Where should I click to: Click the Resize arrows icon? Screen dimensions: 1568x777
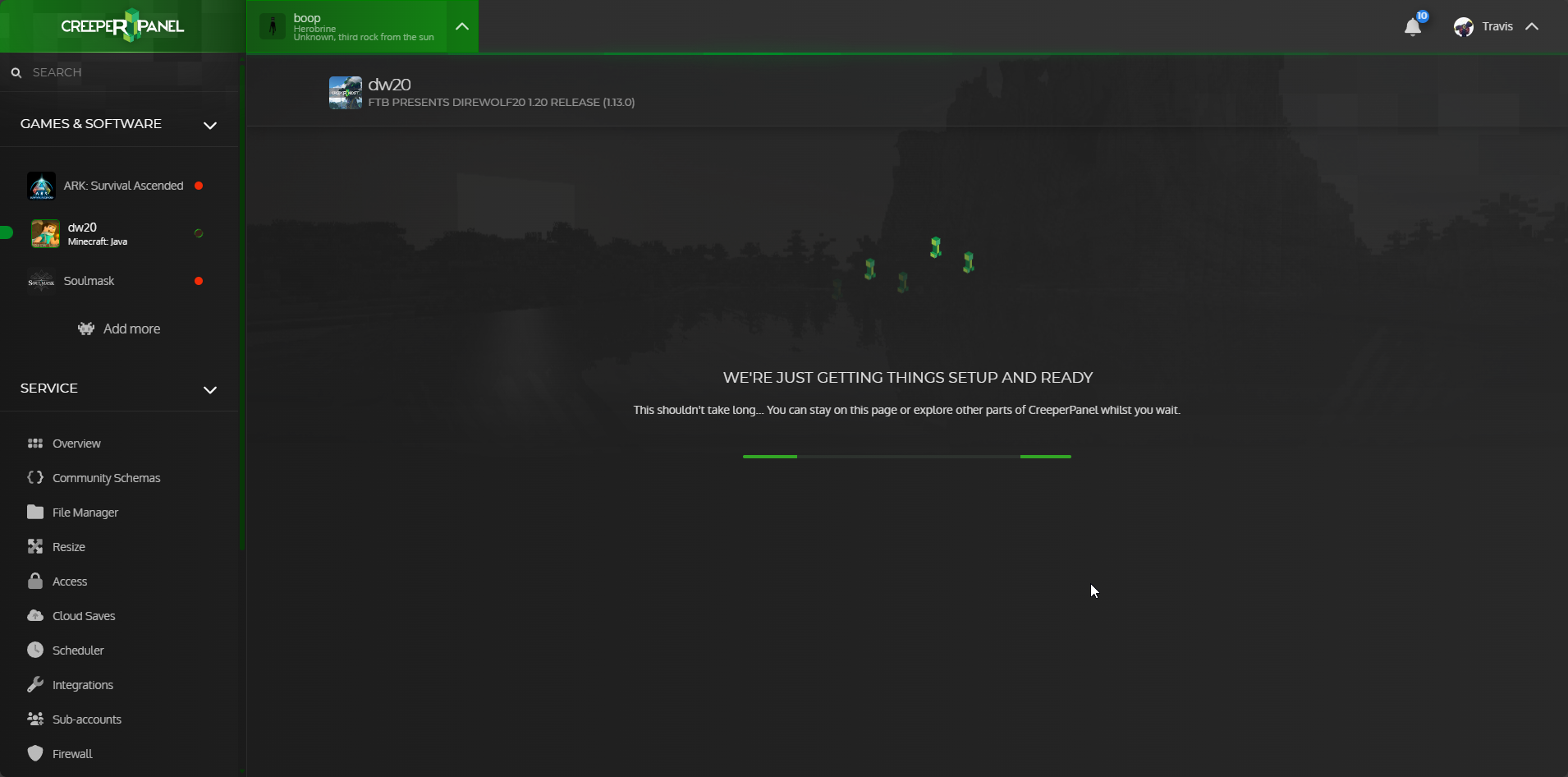35,546
